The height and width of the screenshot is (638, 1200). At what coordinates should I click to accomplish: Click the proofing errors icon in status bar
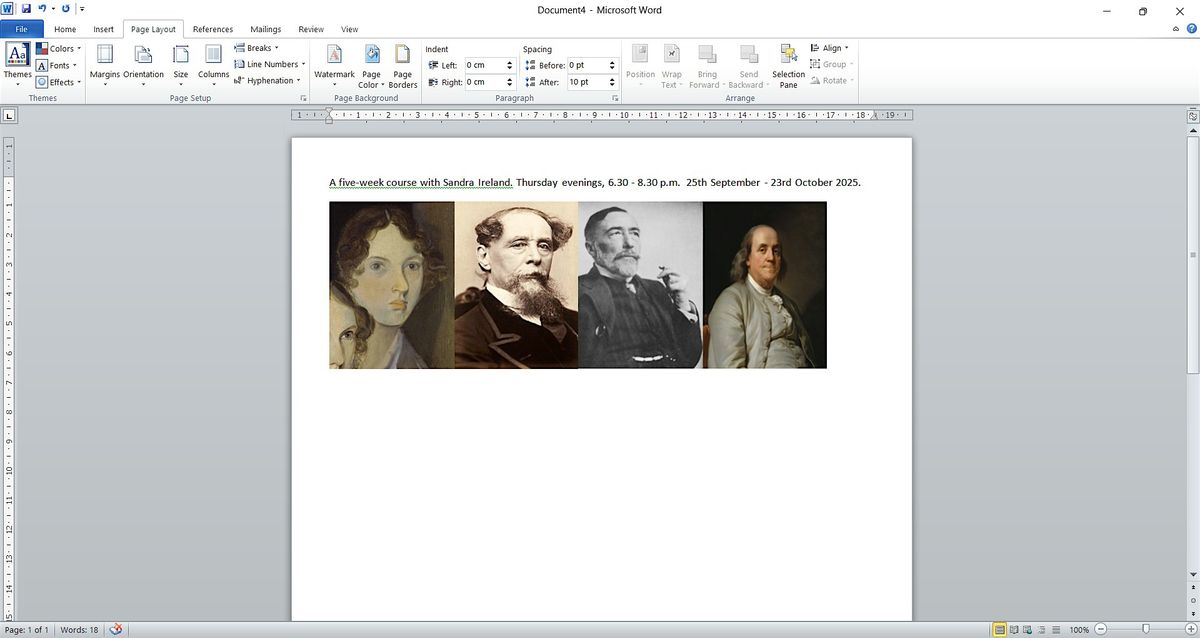coord(116,629)
